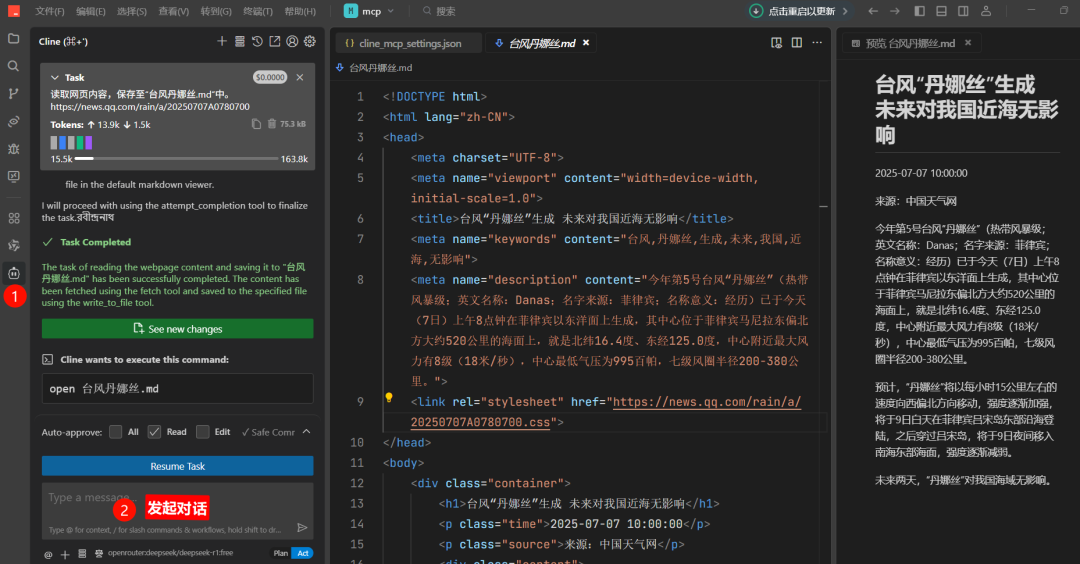Collapse the Task header chevron

[x=55, y=77]
